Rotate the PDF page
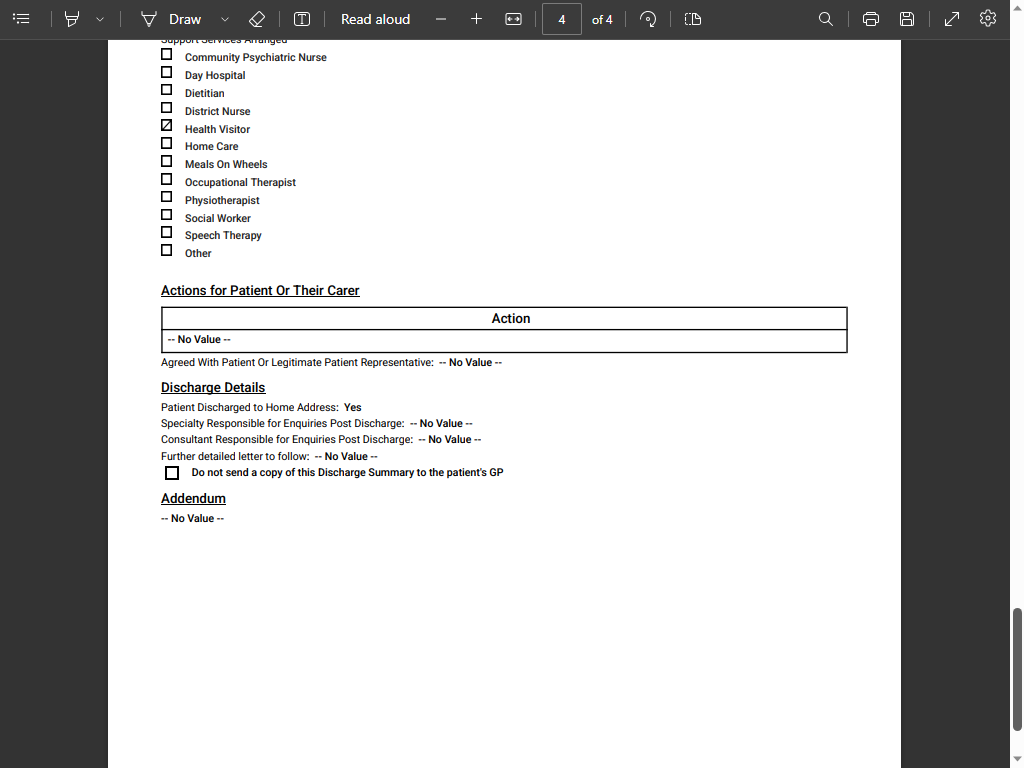 (x=648, y=19)
